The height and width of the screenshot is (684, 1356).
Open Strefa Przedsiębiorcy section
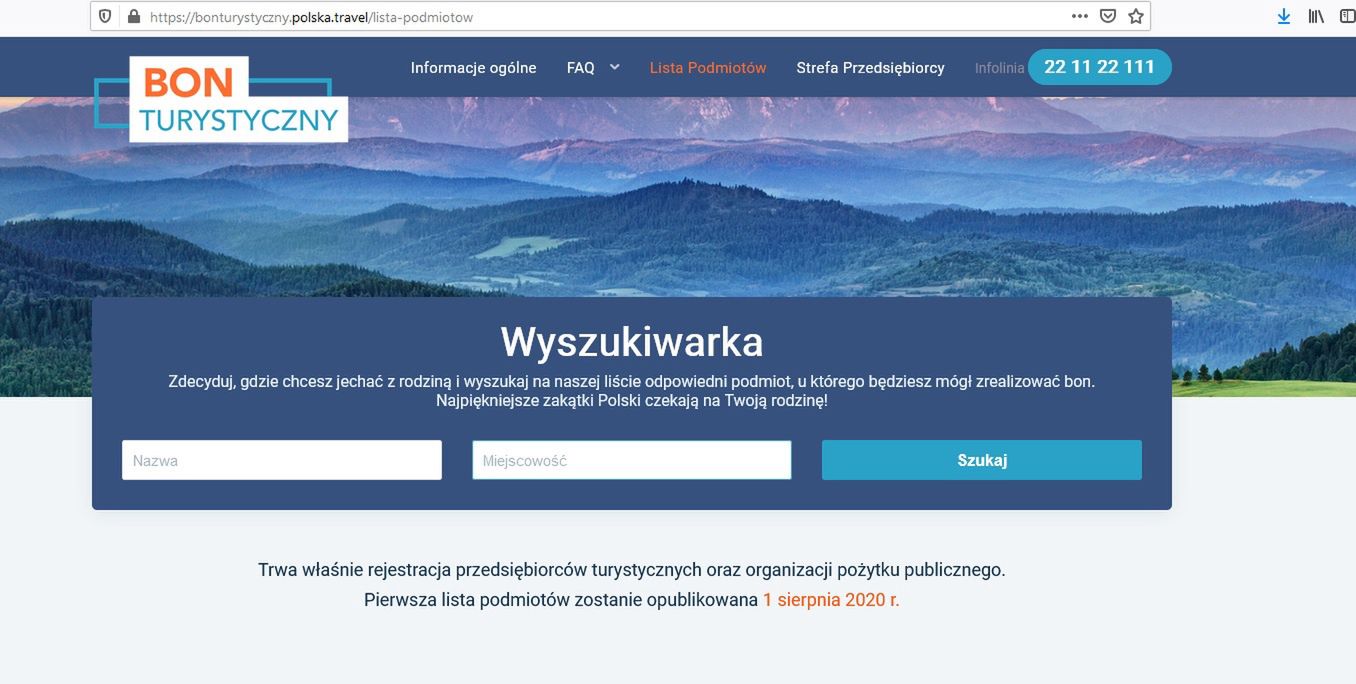point(870,68)
